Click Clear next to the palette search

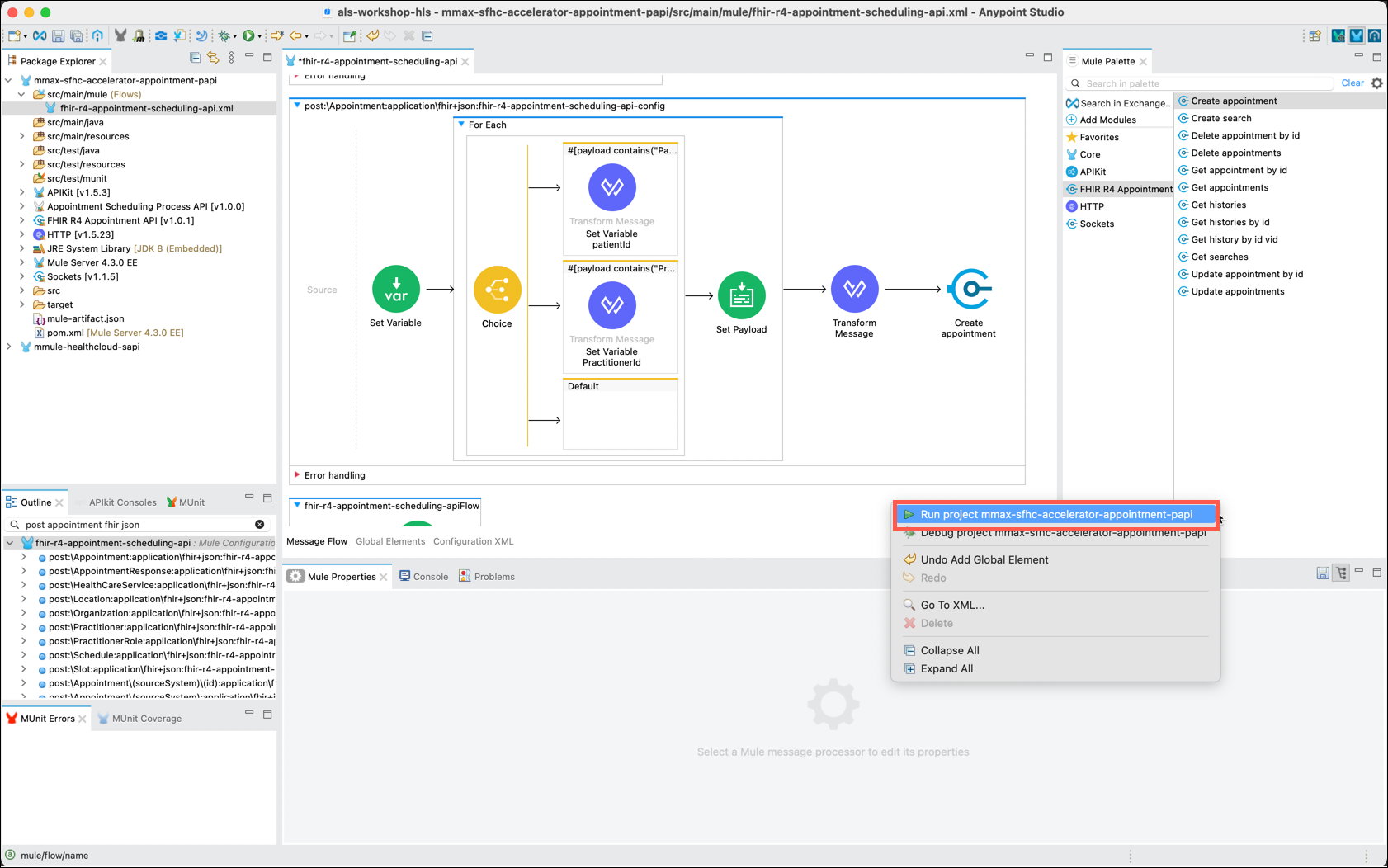click(x=1353, y=83)
